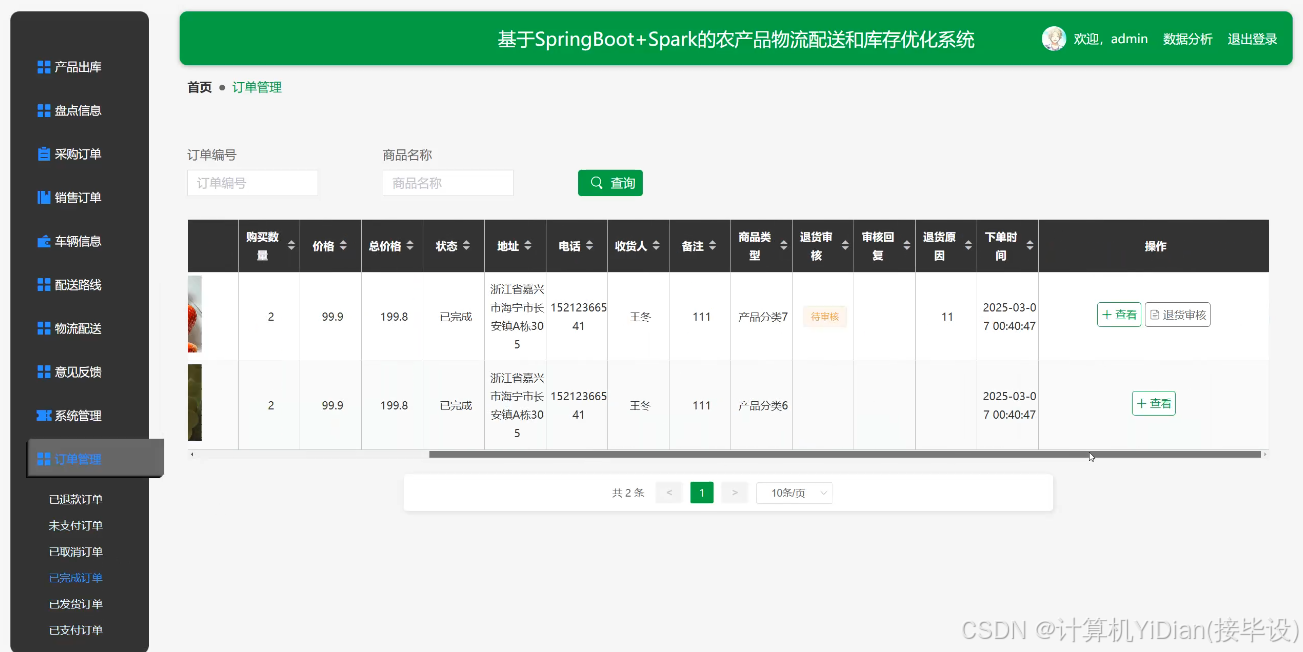Open 产品出库 menu item
This screenshot has height=652, width=1303.
click(x=78, y=67)
